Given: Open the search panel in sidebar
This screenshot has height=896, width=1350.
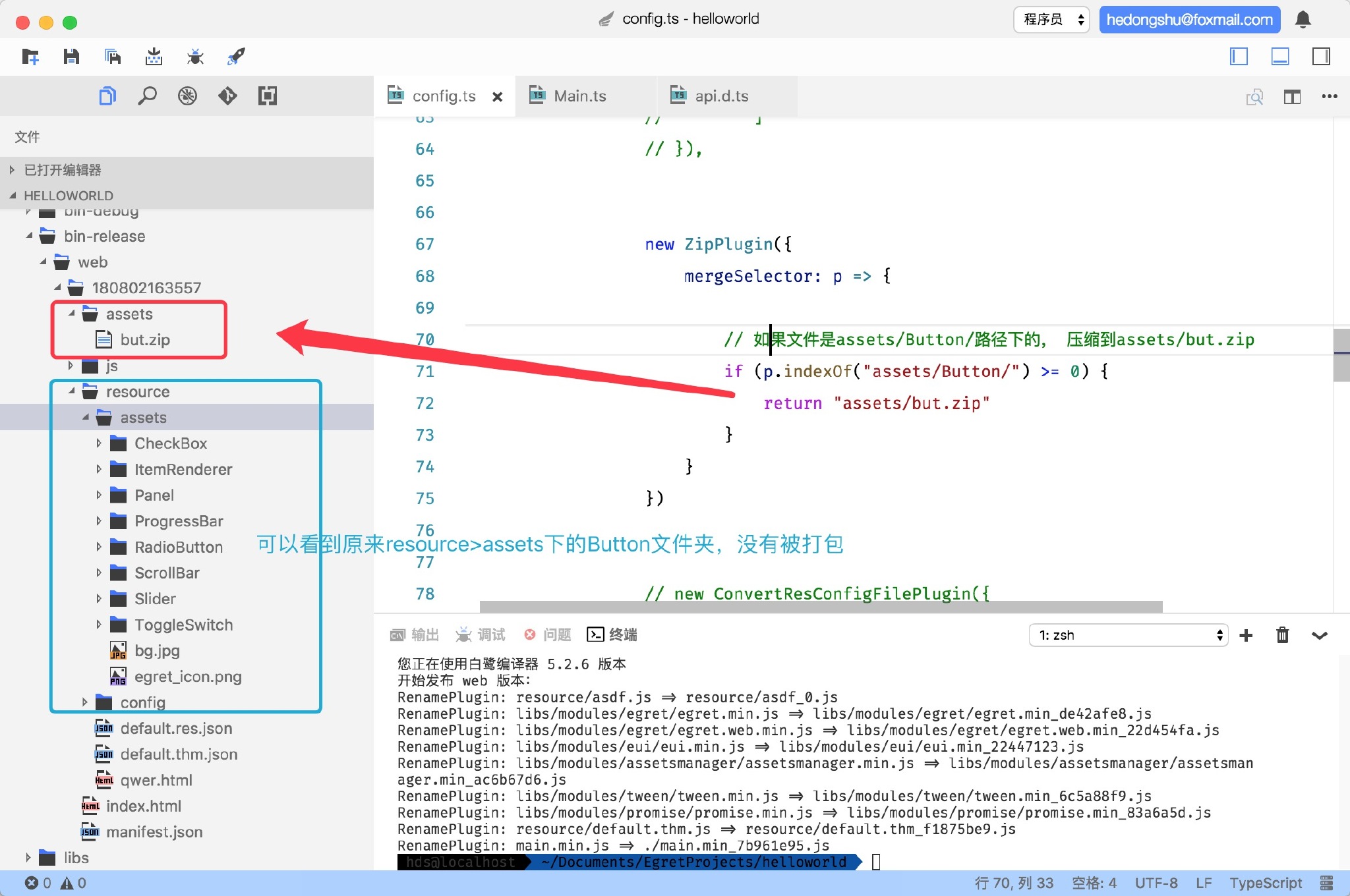Looking at the screenshot, I should point(147,96).
